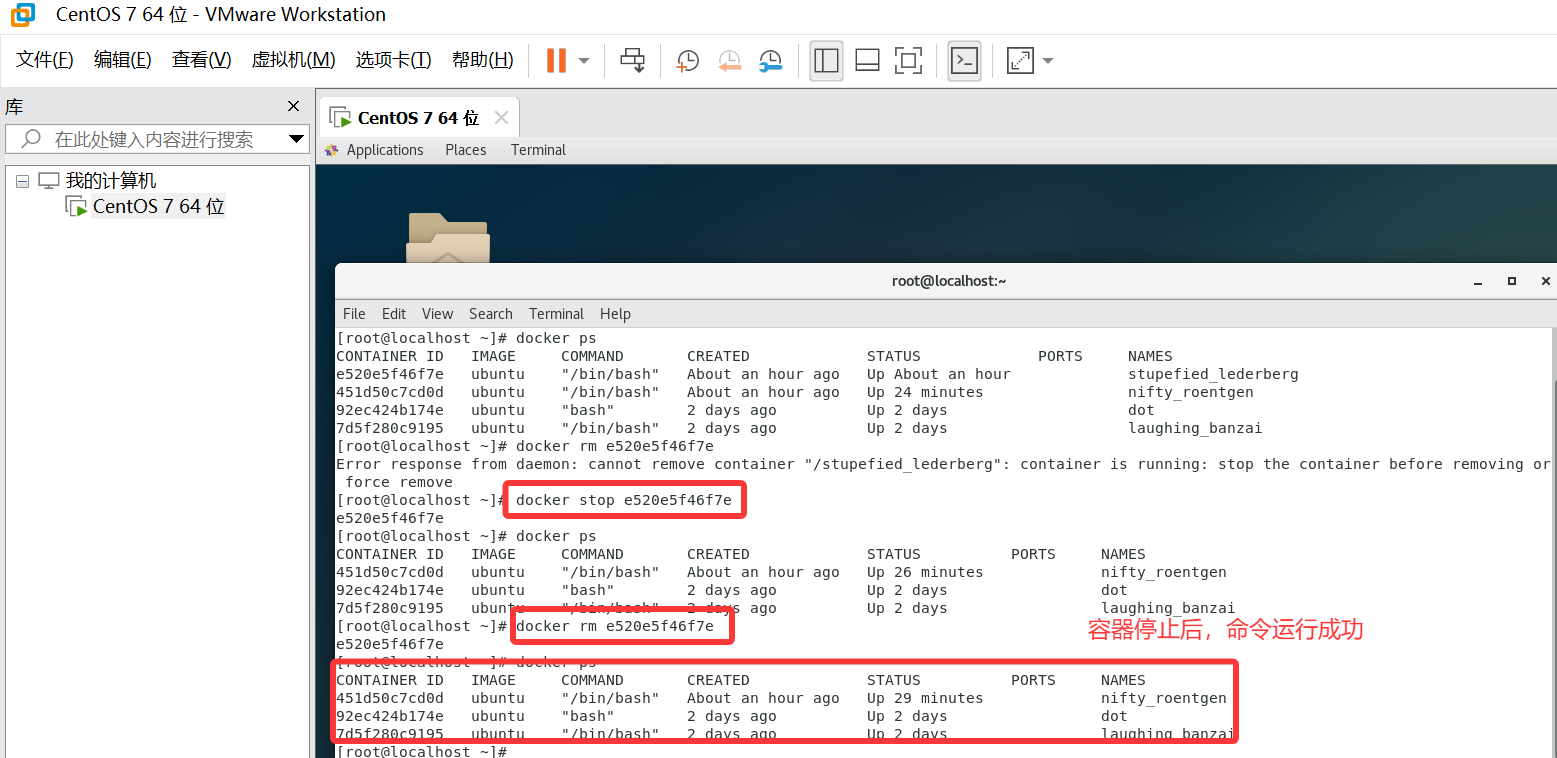Open the 虚拟机(M) menu
The image size is (1557, 758).
293,60
